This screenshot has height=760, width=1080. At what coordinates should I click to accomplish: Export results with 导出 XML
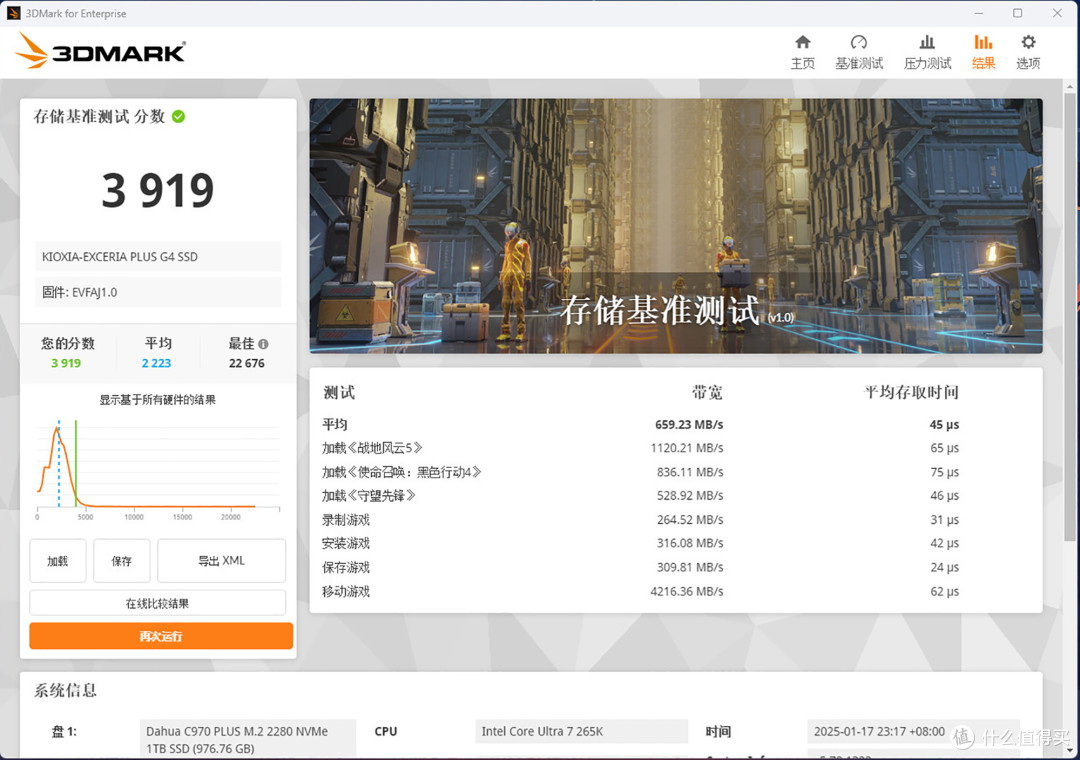coord(222,561)
